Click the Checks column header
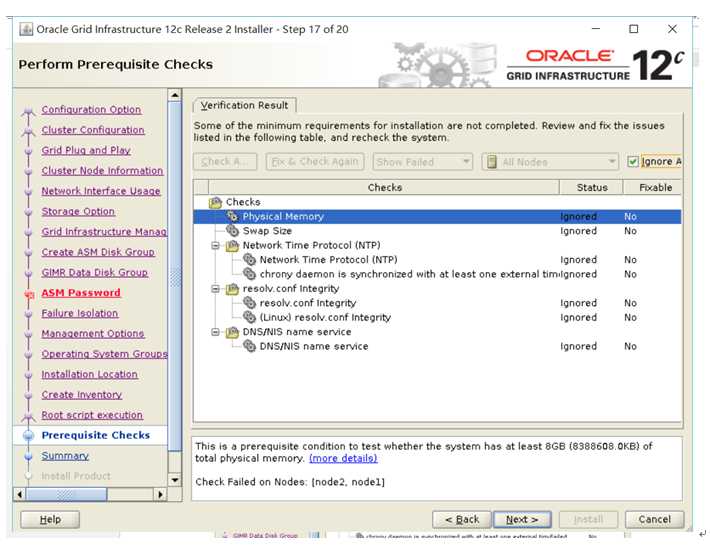711x551 pixels. point(384,188)
